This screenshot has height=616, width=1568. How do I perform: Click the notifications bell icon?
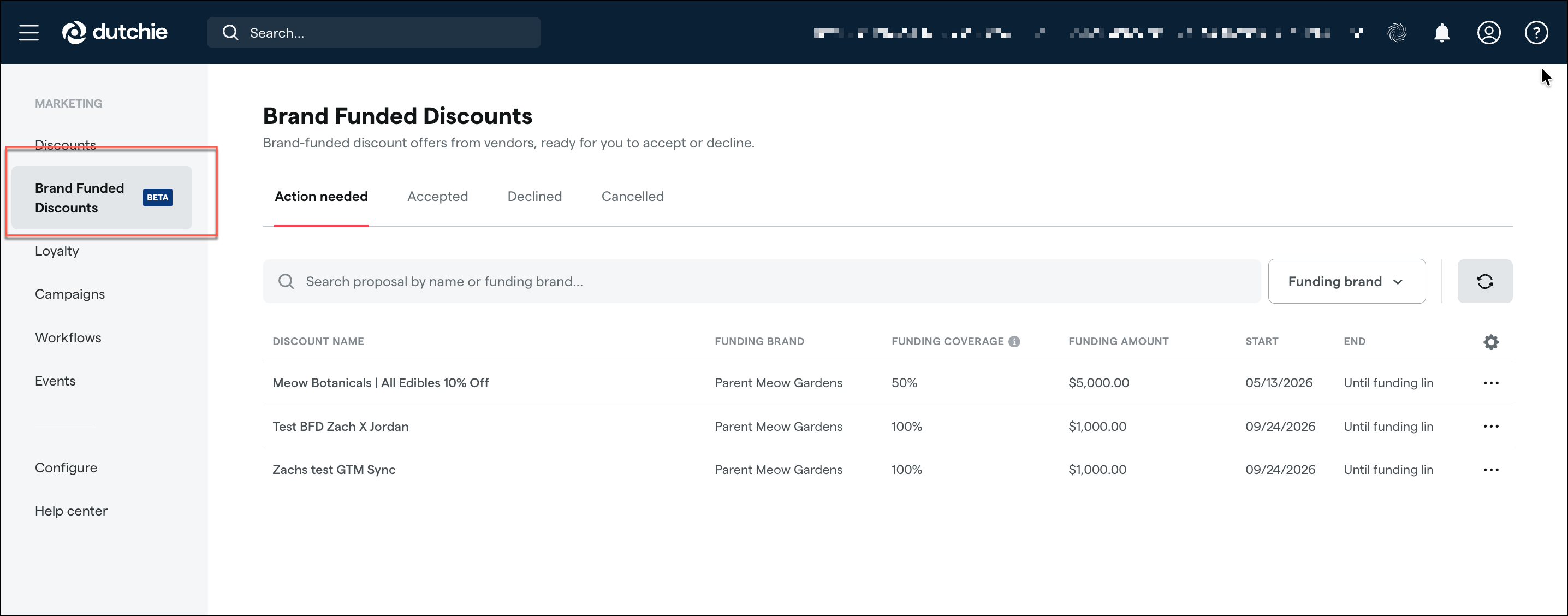click(x=1441, y=33)
